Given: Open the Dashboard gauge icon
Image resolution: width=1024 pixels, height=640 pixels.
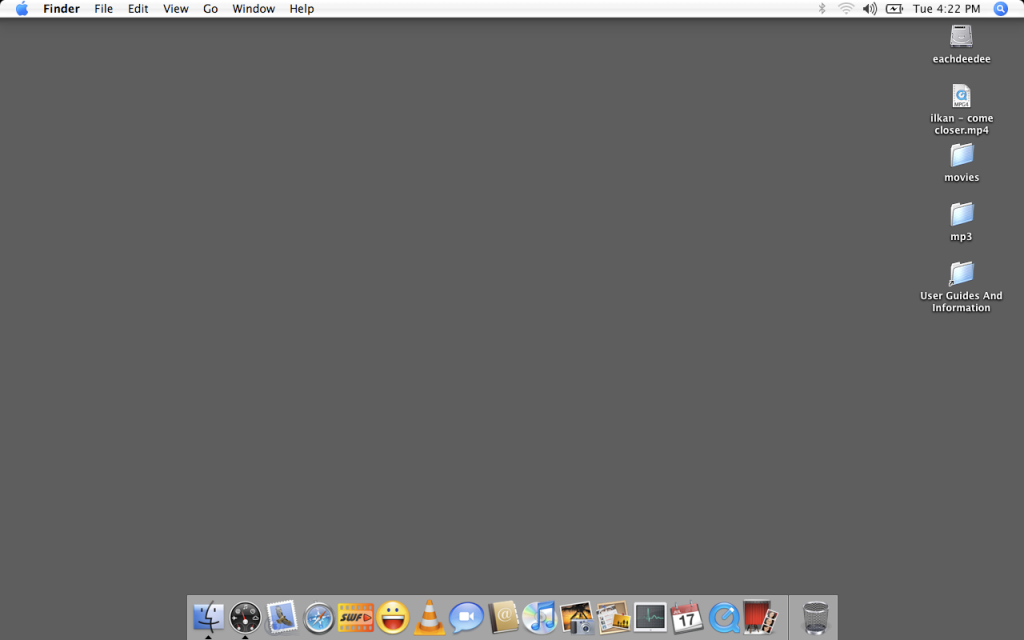Looking at the screenshot, I should tap(245, 617).
